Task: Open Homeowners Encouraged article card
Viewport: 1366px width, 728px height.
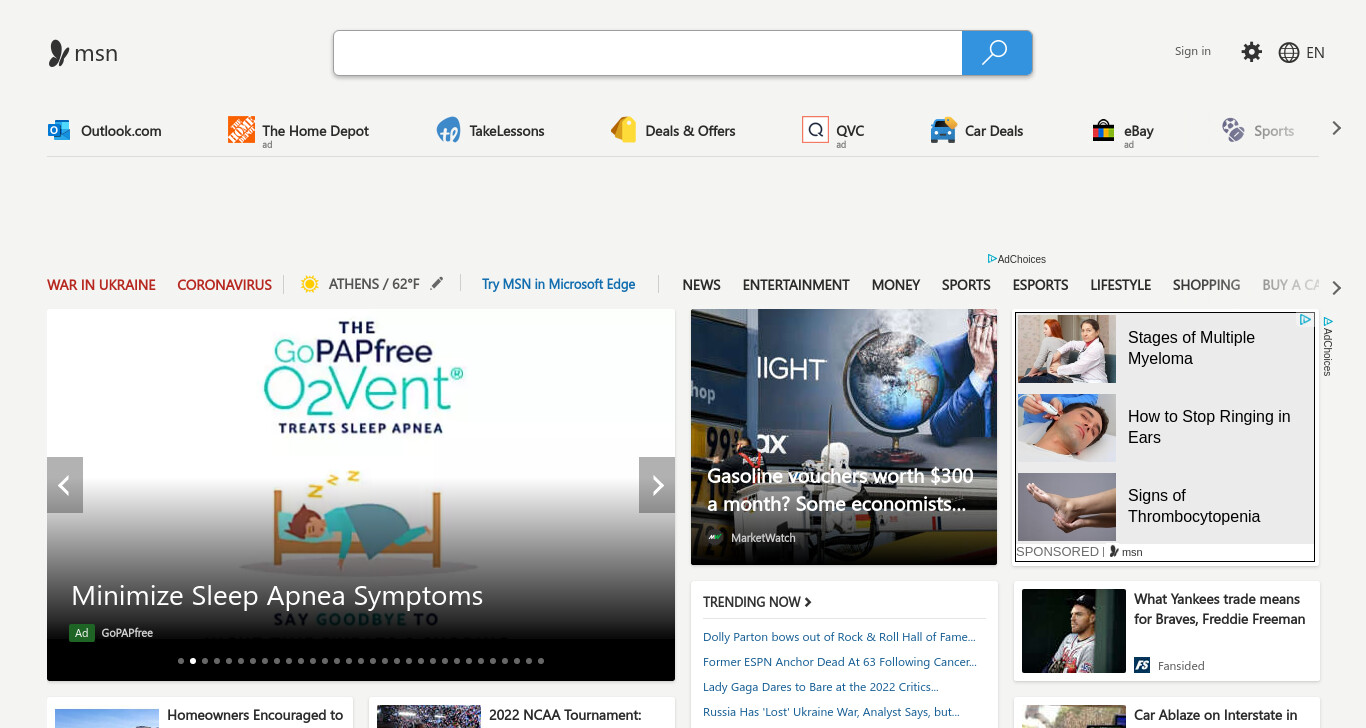Action: coord(200,713)
